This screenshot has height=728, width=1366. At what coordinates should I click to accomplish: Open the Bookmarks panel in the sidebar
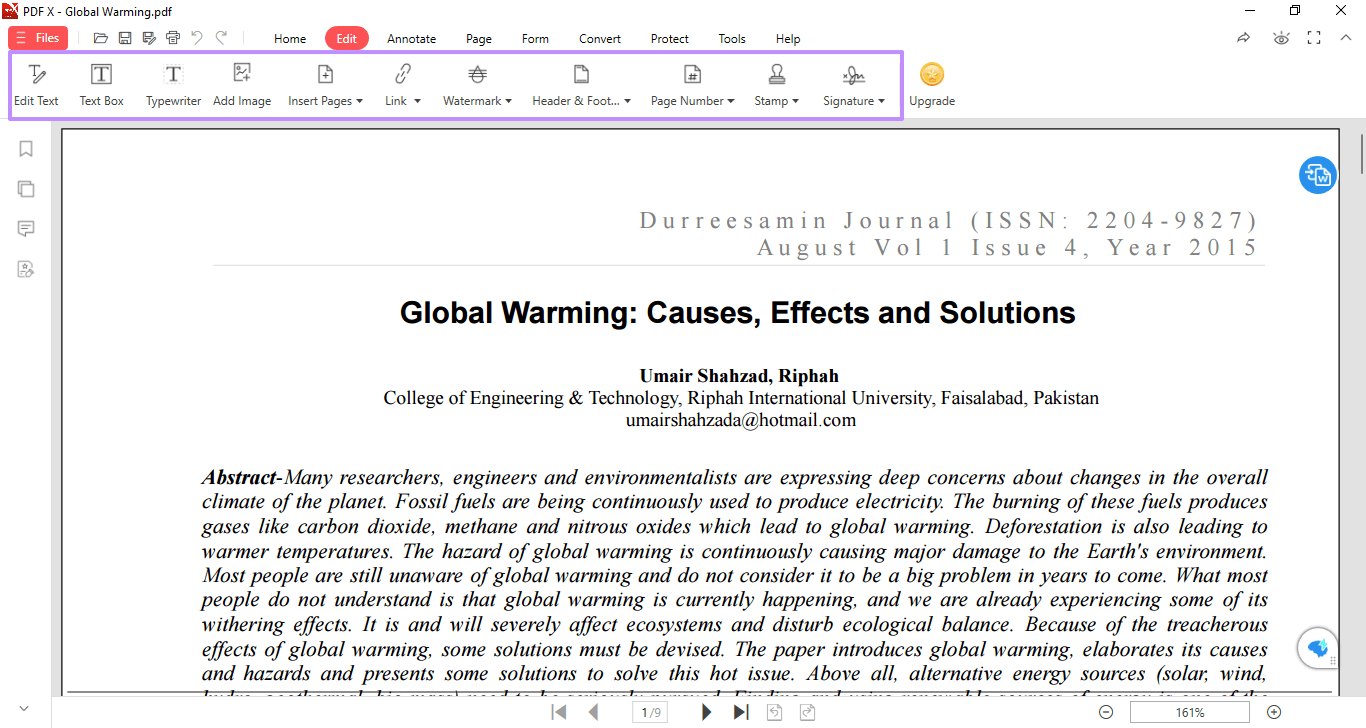[25, 148]
